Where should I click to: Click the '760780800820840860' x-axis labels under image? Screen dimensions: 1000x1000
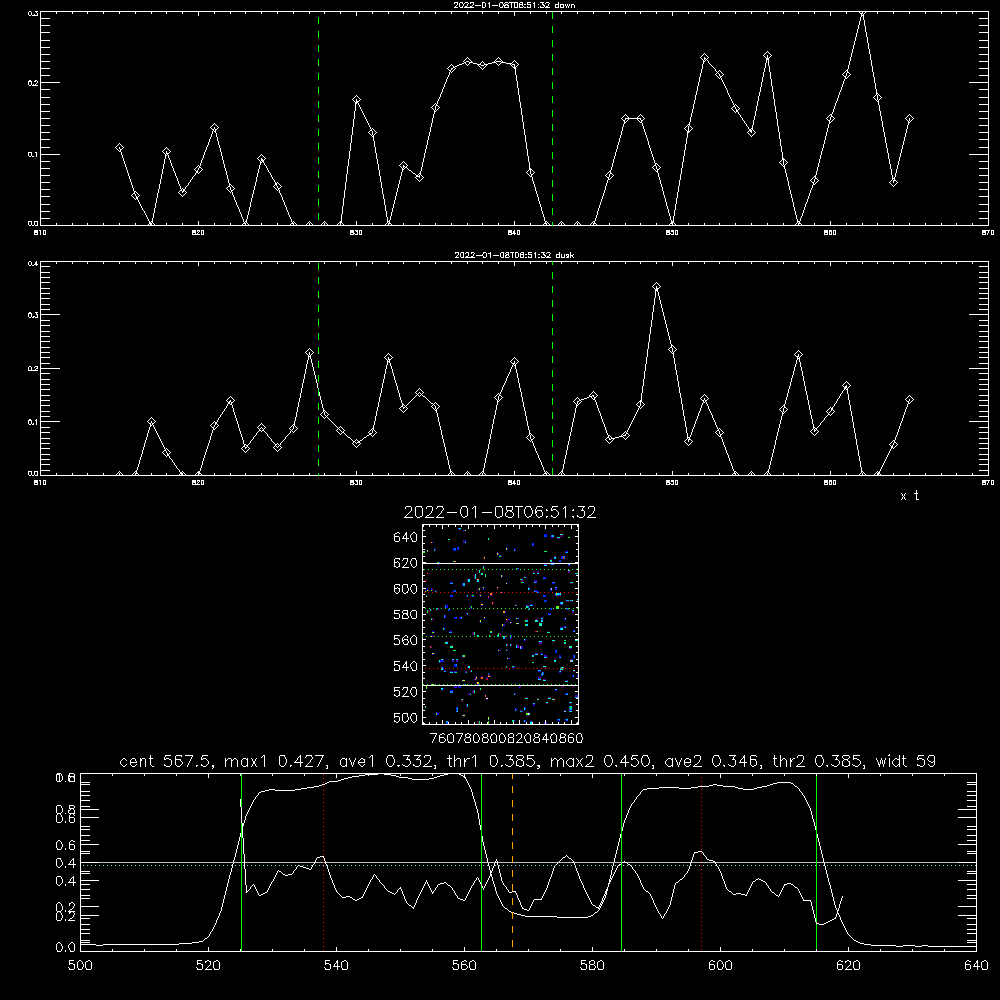point(506,739)
